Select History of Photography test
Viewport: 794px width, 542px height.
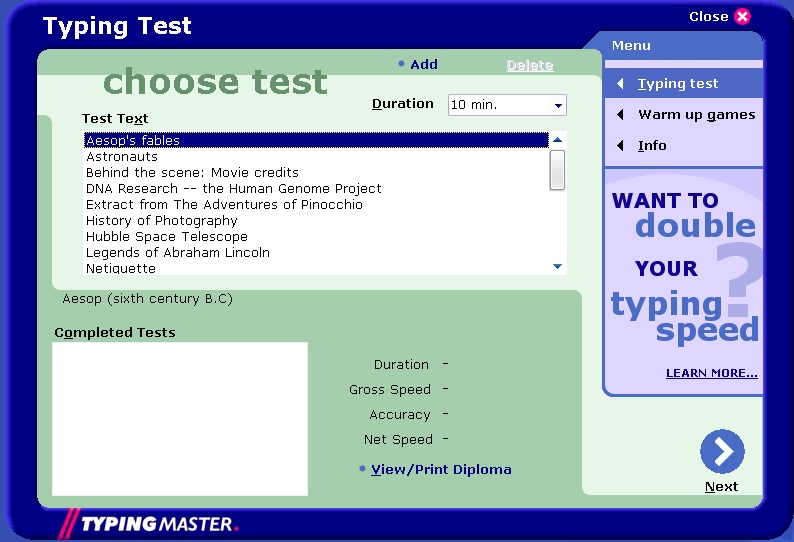click(x=316, y=221)
